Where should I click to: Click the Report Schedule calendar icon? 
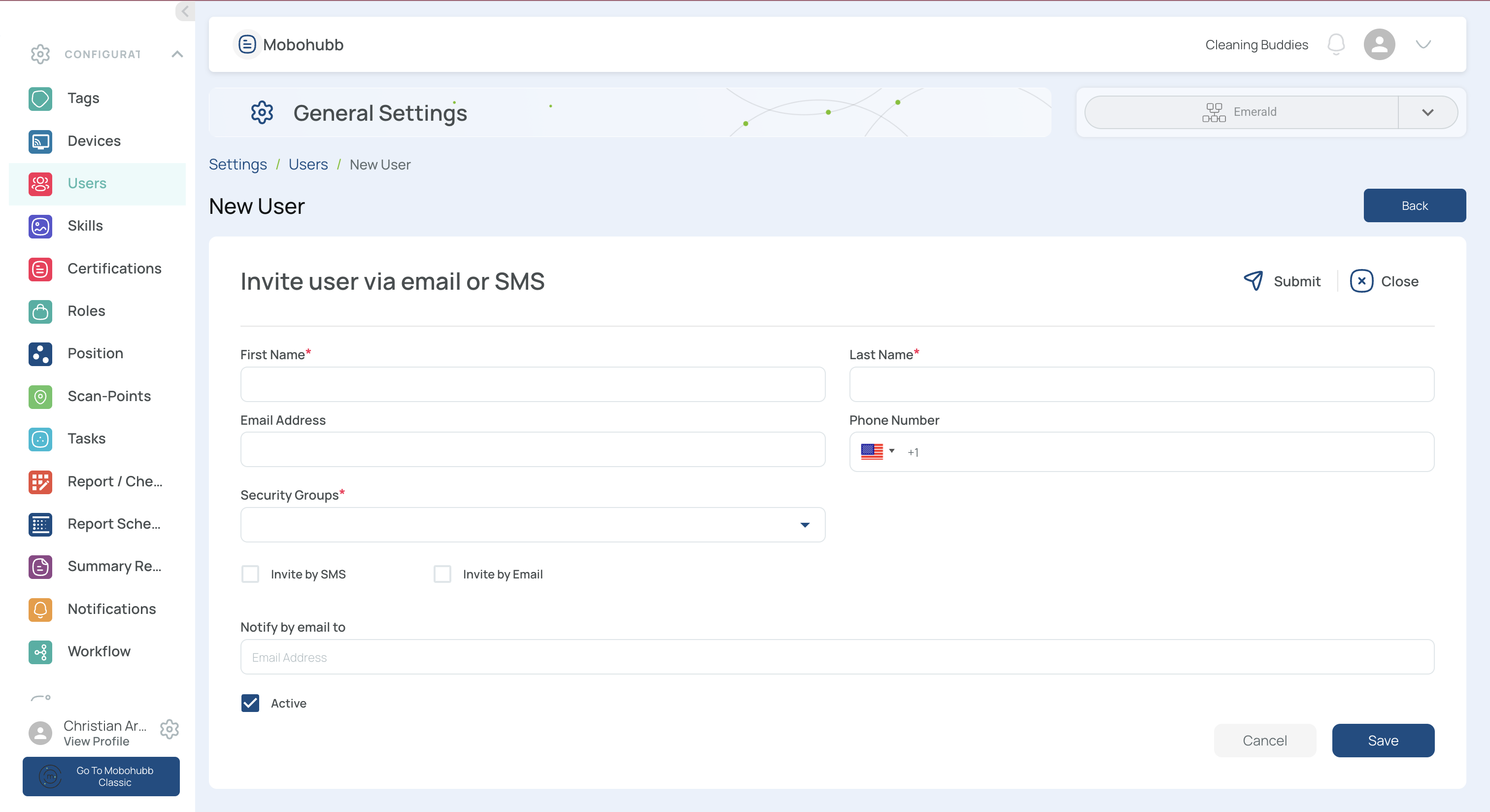click(40, 524)
